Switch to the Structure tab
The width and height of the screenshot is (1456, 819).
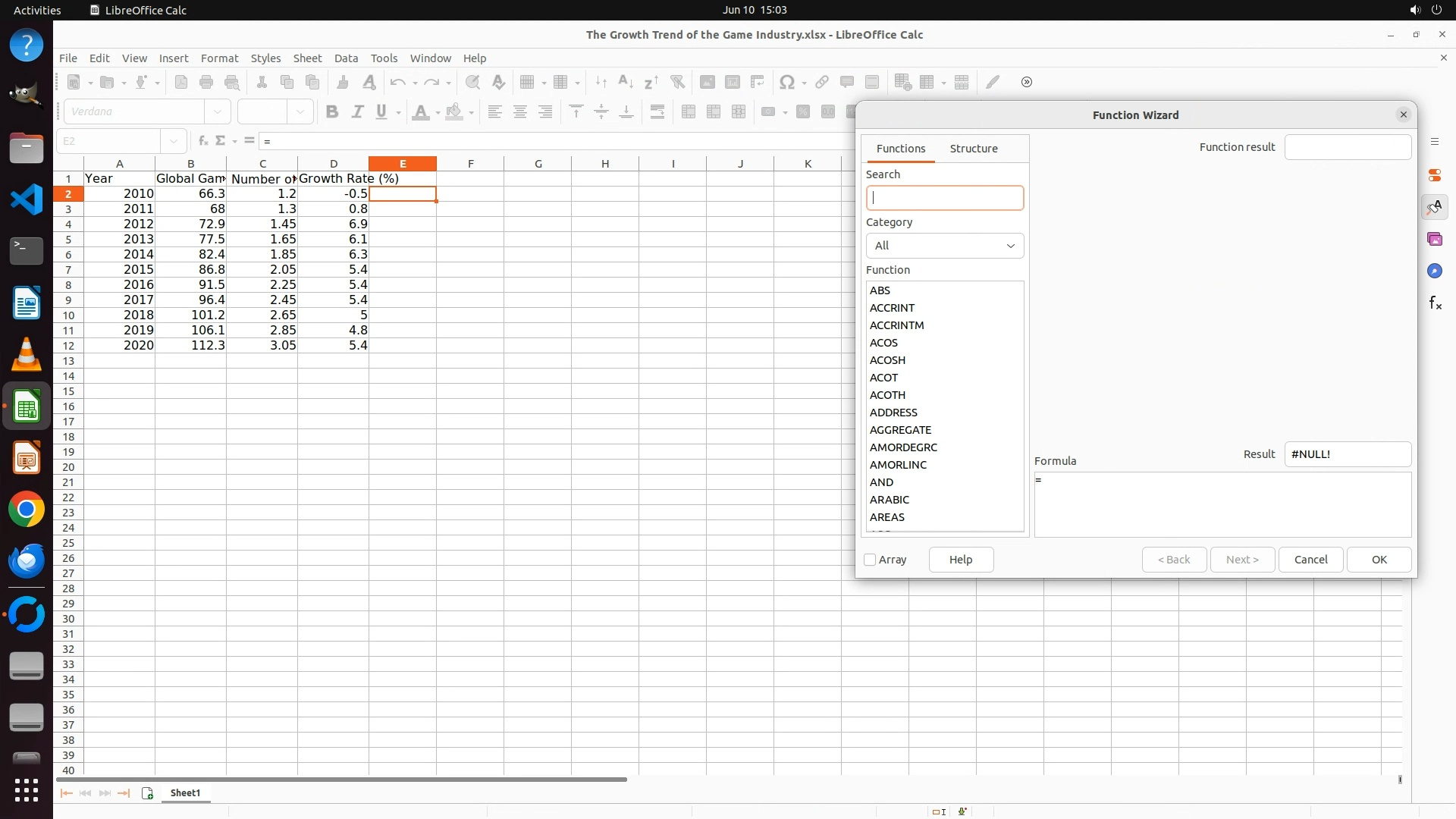[x=973, y=149]
